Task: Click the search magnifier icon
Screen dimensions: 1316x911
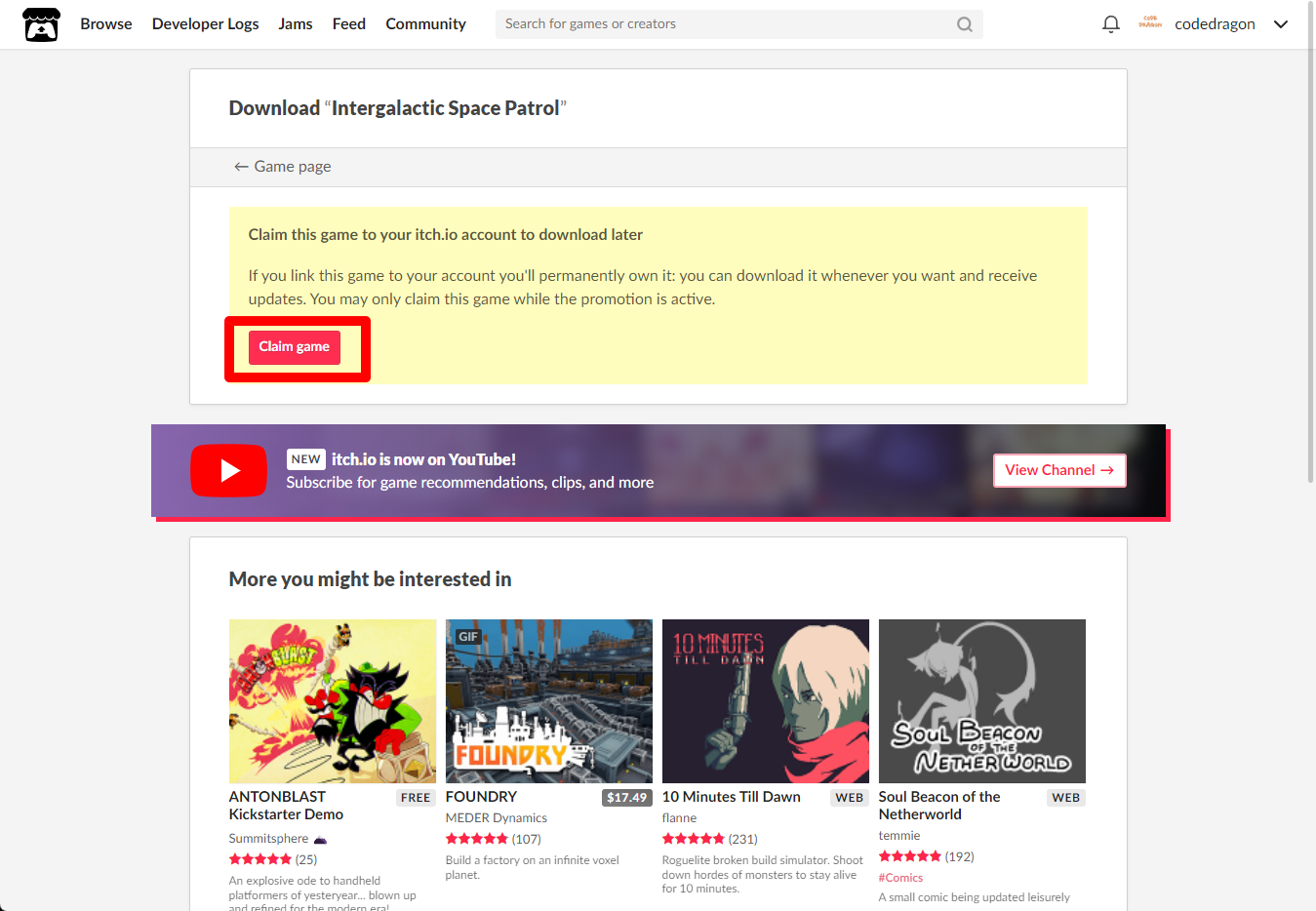Action: pyautogui.click(x=965, y=24)
